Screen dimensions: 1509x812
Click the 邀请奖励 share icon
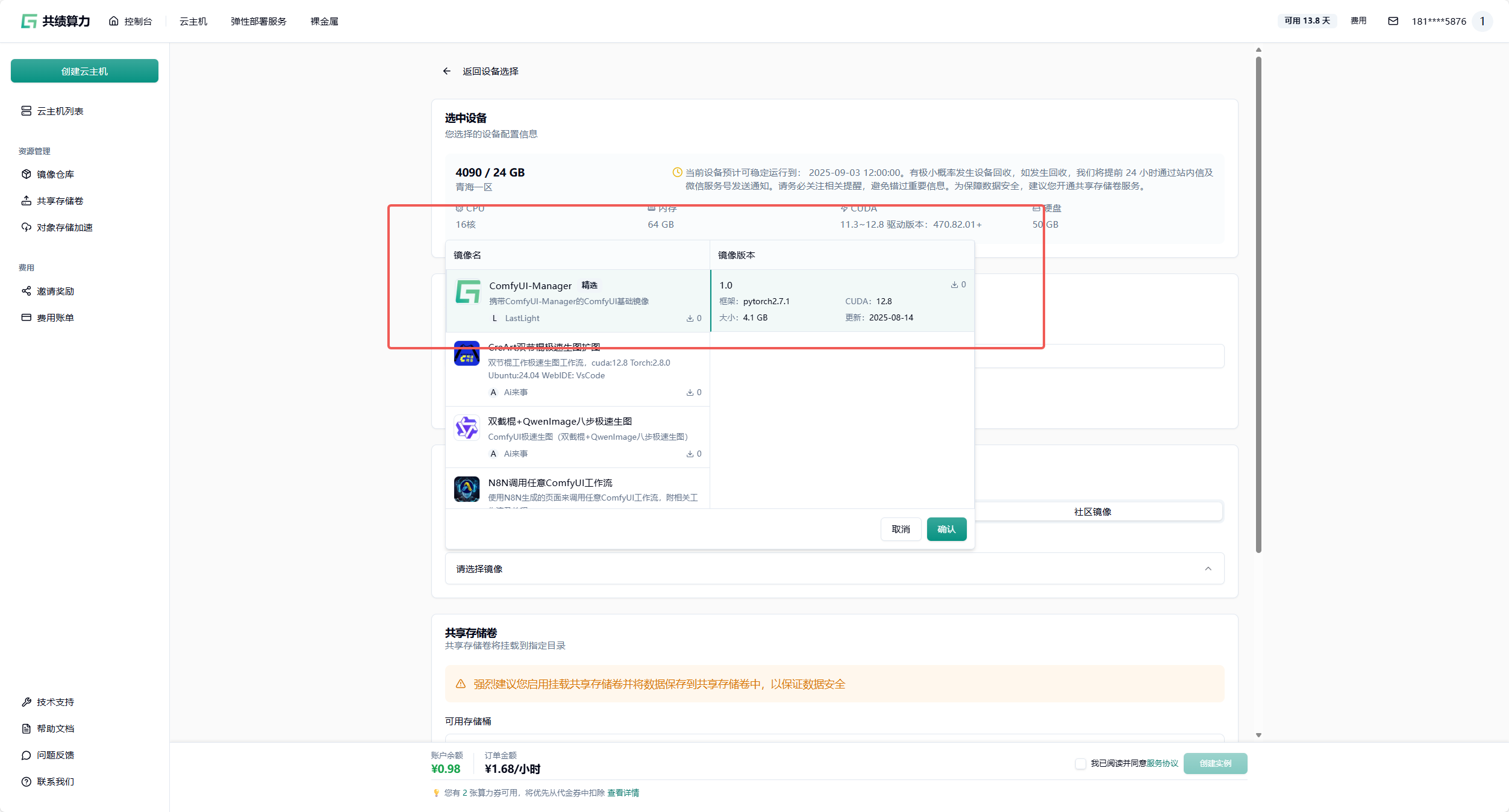[27, 291]
